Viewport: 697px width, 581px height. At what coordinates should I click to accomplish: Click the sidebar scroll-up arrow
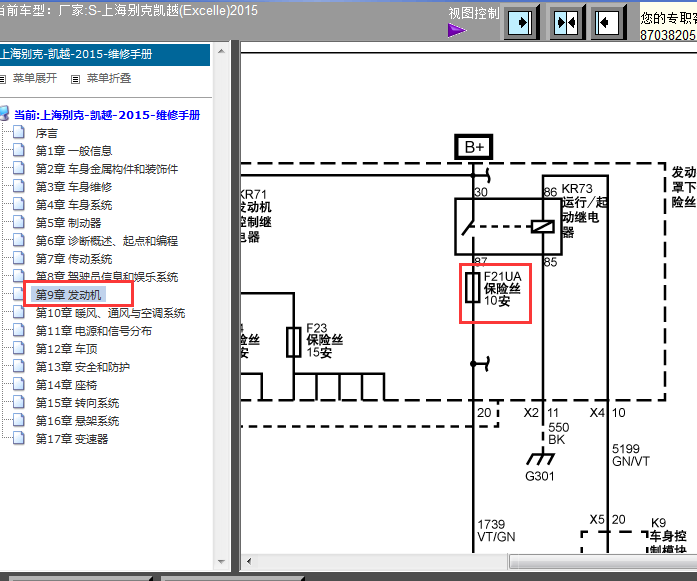pyautogui.click(x=221, y=52)
